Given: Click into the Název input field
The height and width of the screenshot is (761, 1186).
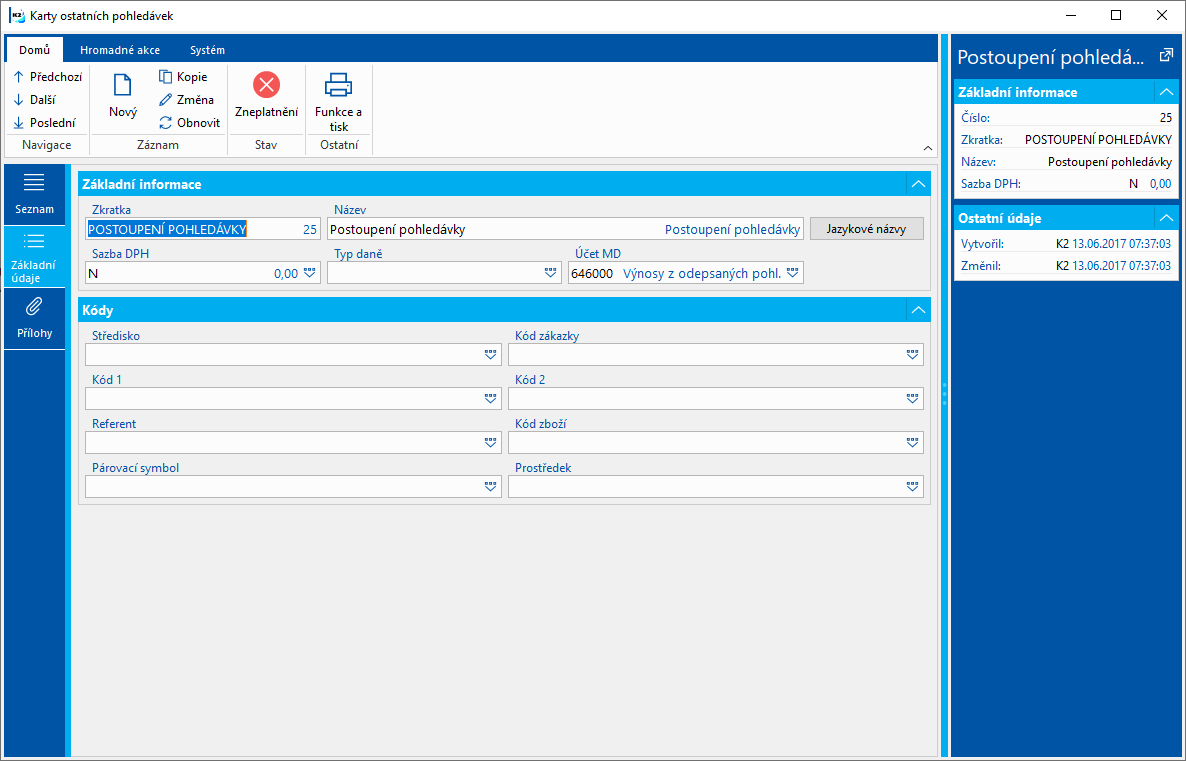Looking at the screenshot, I should [x=565, y=229].
